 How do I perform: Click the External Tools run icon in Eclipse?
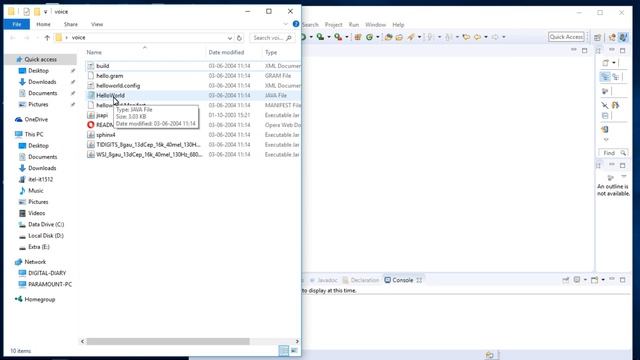[338, 37]
